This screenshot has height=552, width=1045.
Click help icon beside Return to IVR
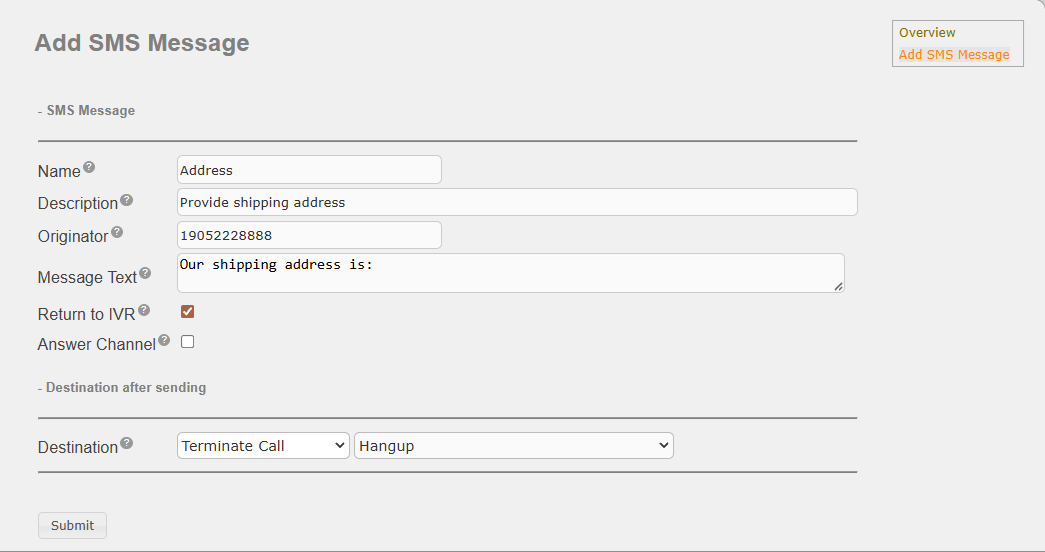coord(144,310)
